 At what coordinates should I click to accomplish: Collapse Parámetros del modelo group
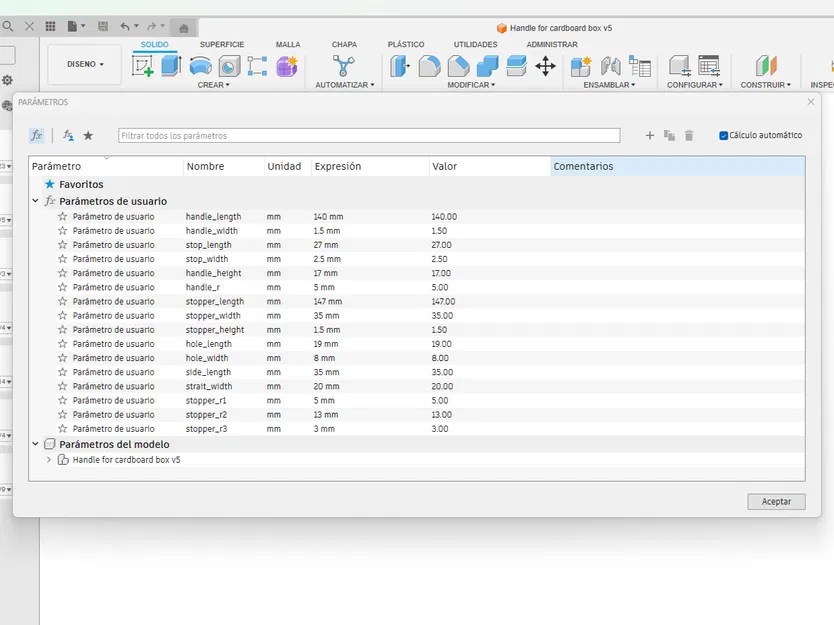pos(35,444)
